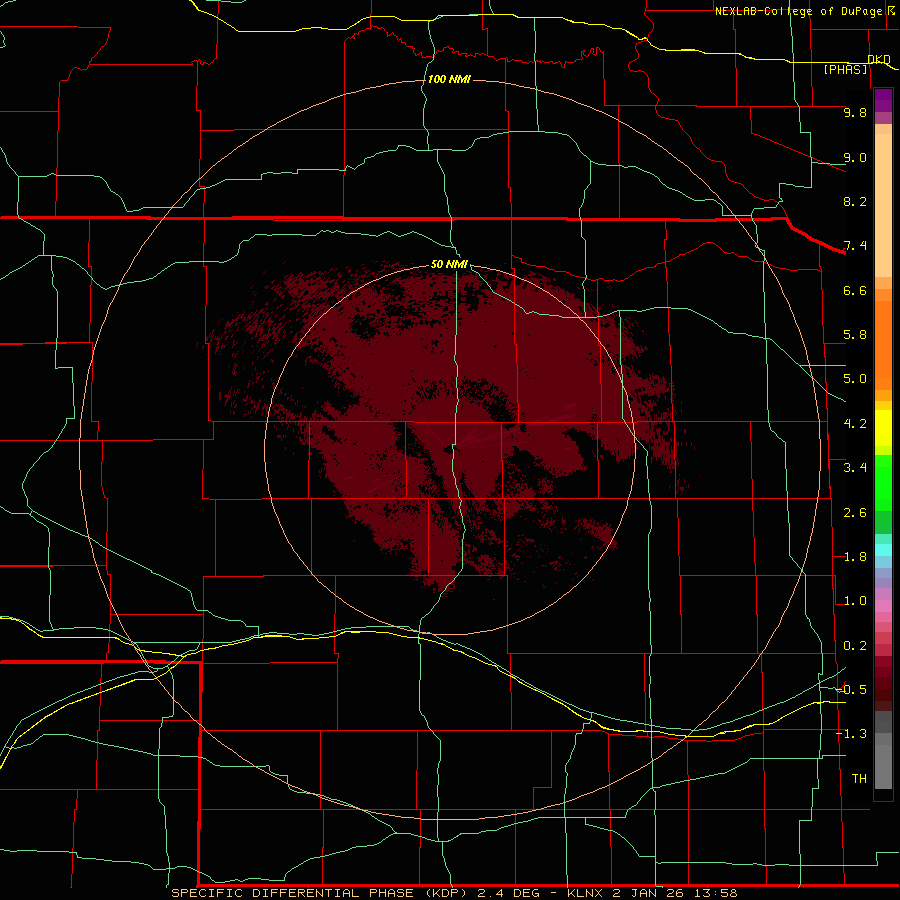
Task: Click the 3.4 value on the color scale
Action: (x=855, y=468)
